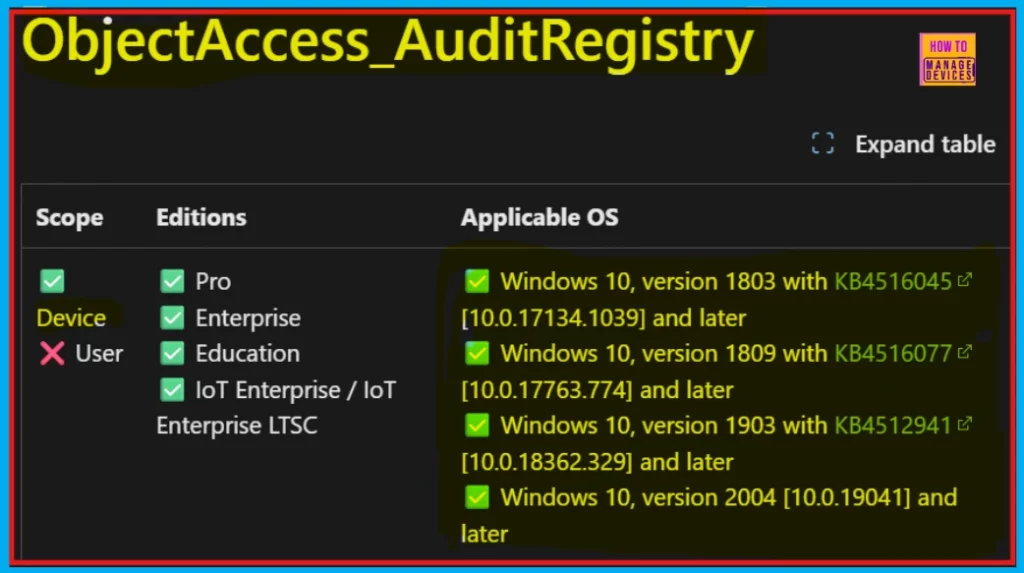Click the Enterprise edition text

point(248,318)
